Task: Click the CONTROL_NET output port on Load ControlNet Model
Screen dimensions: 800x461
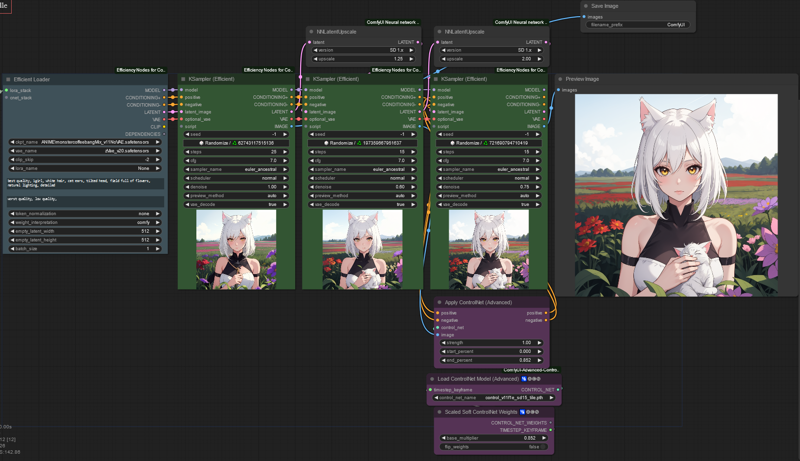Action: click(x=558, y=390)
